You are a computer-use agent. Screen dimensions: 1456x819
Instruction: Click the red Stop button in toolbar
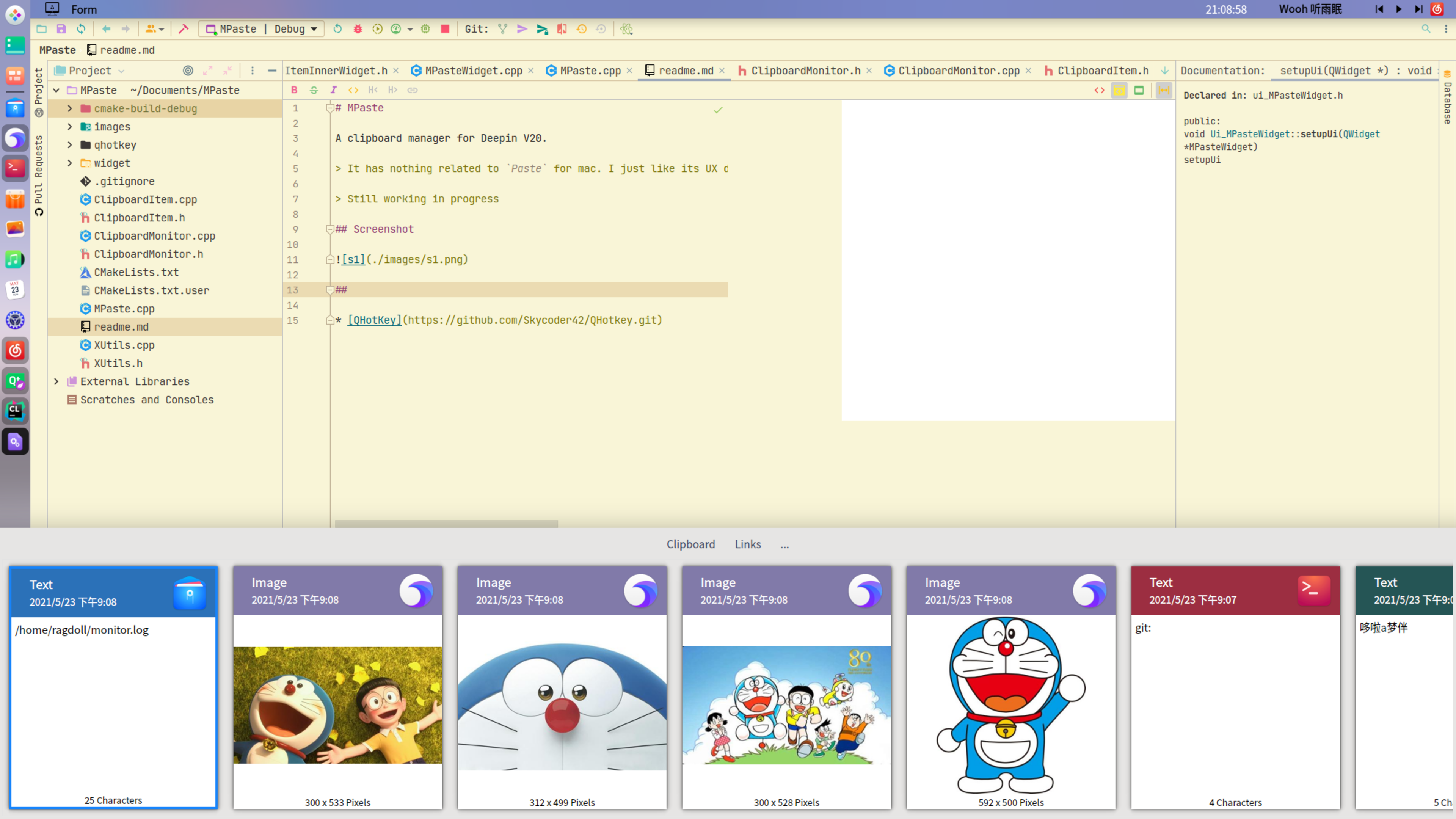point(445,29)
